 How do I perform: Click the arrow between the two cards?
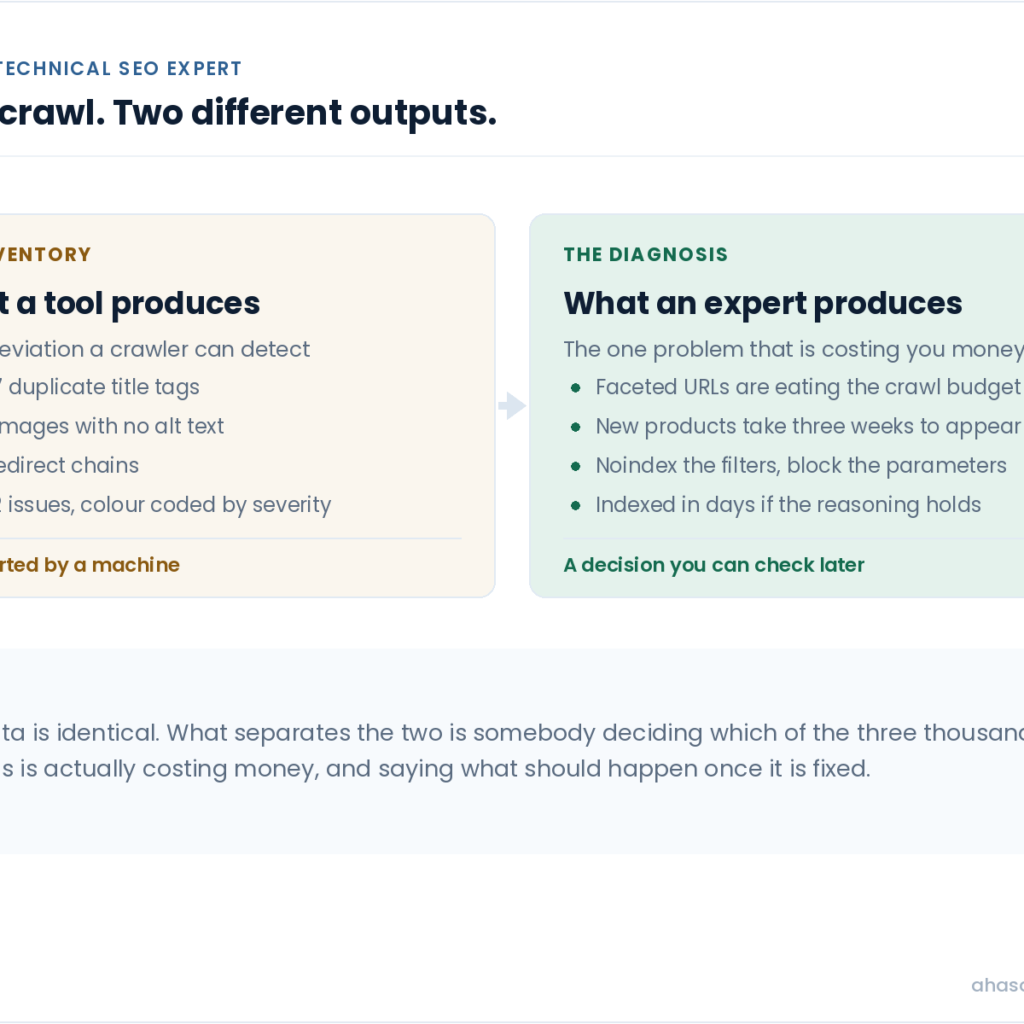click(x=512, y=406)
